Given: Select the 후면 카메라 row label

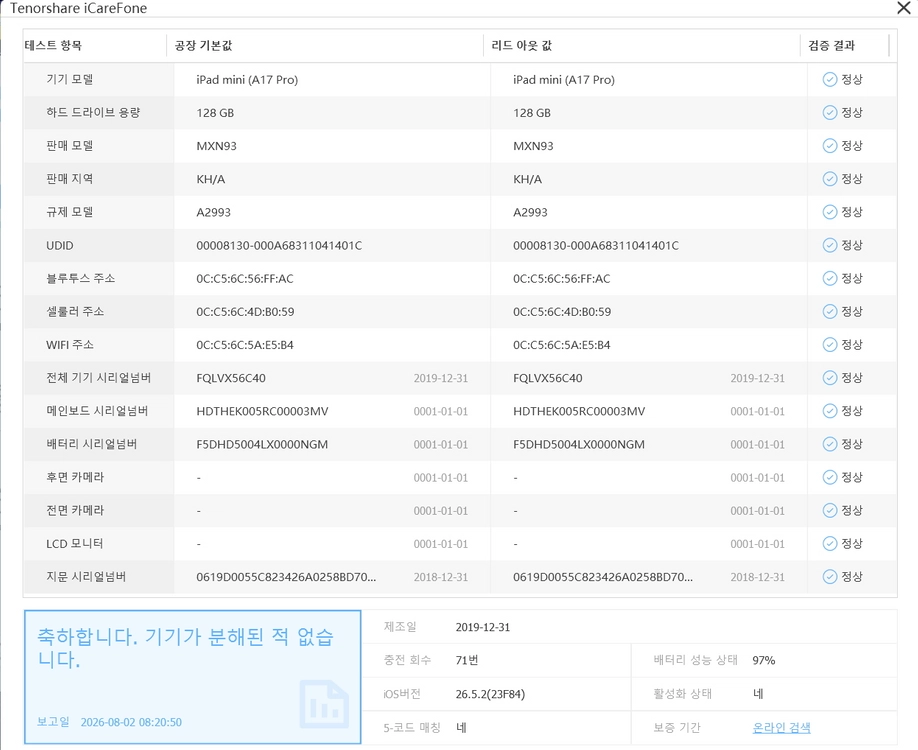Looking at the screenshot, I should [75, 477].
